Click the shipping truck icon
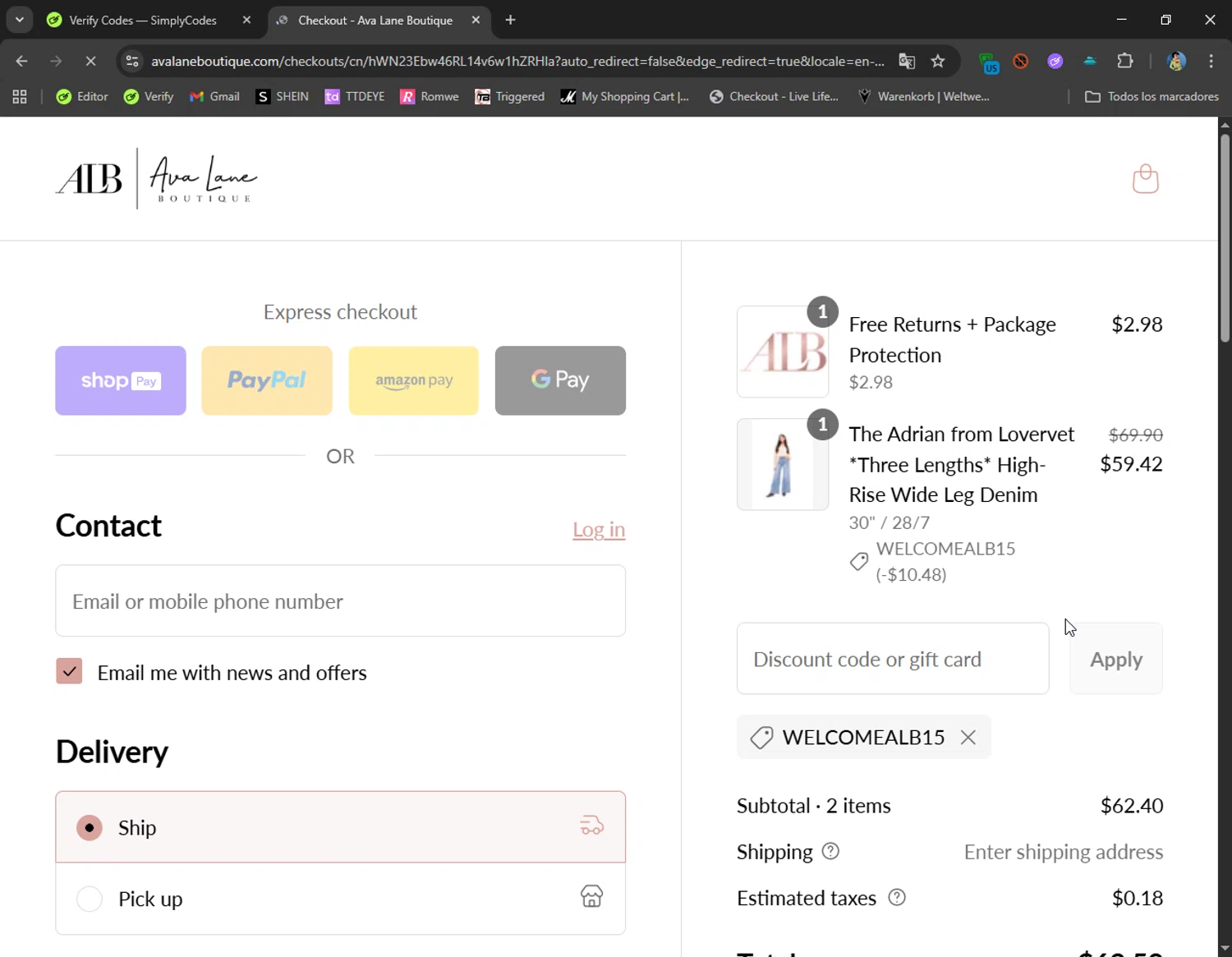Viewport: 1232px width, 957px height. [591, 826]
